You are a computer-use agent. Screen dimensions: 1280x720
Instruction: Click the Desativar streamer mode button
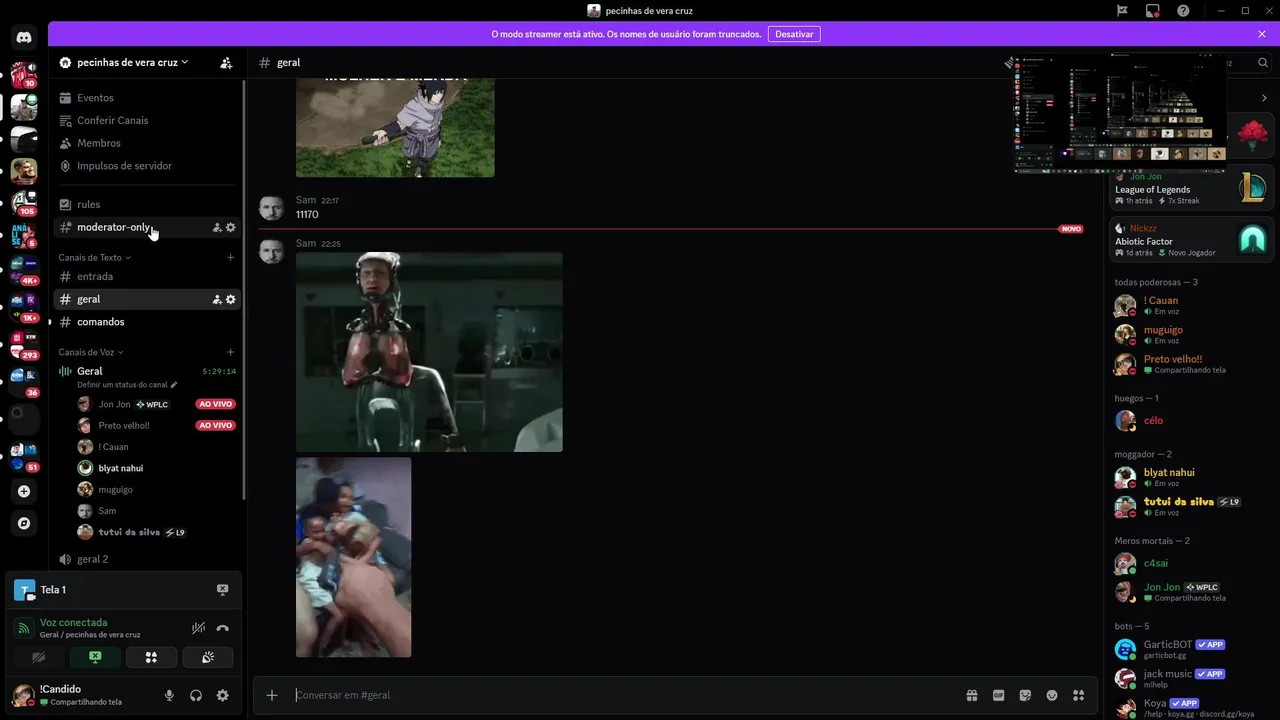pos(794,34)
